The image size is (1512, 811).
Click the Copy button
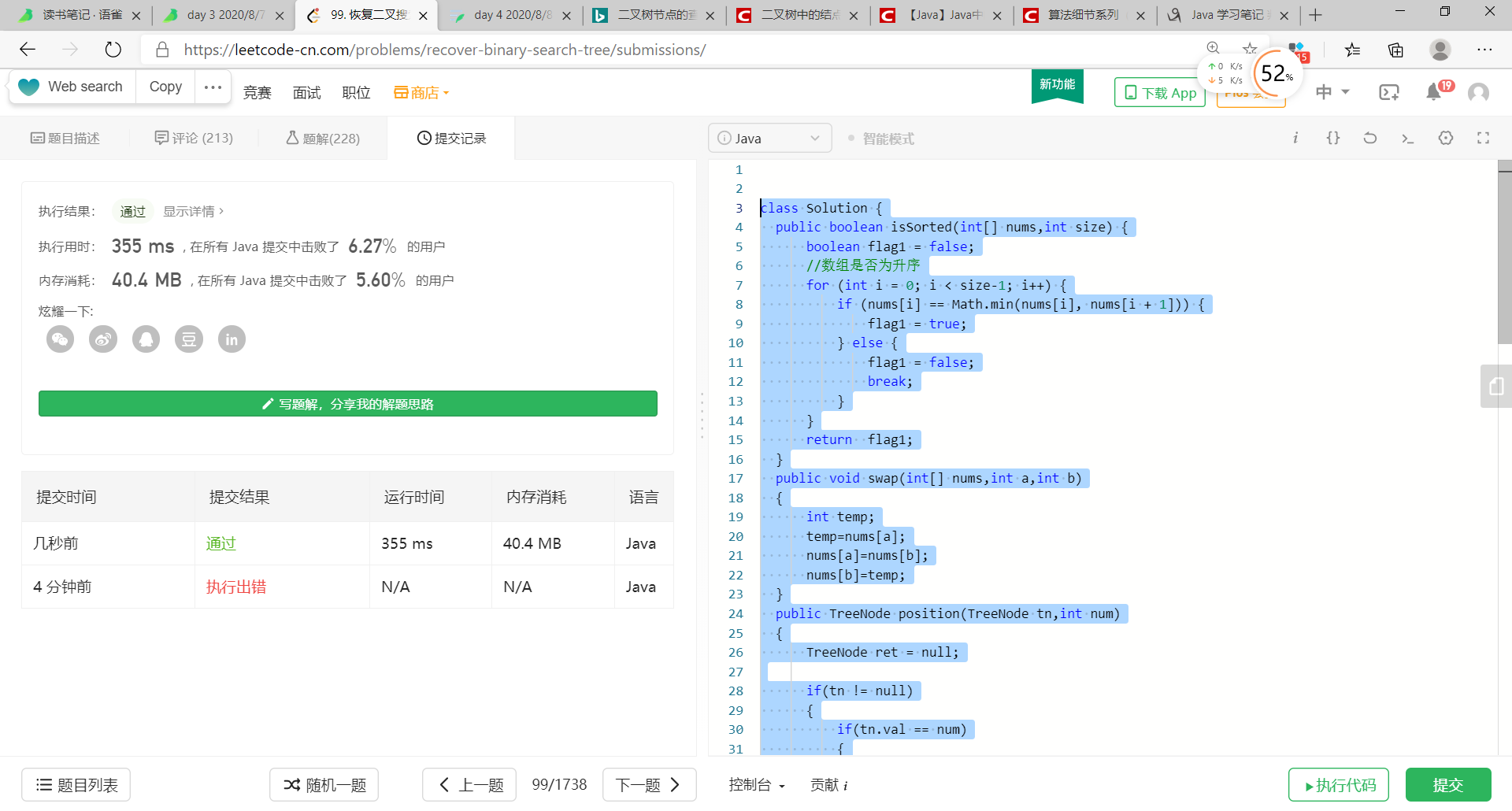click(165, 87)
